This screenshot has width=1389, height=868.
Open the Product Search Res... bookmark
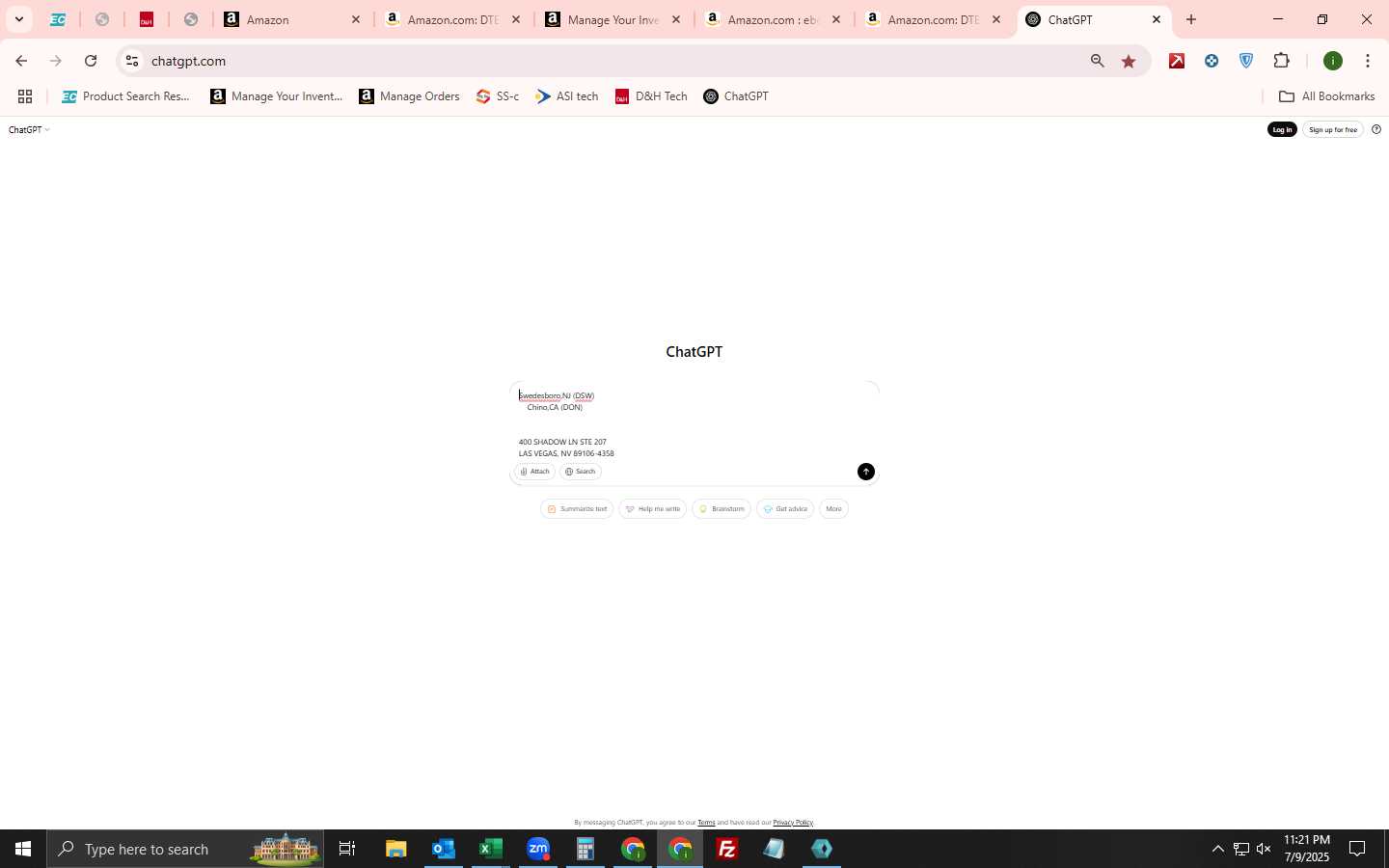coord(125,96)
